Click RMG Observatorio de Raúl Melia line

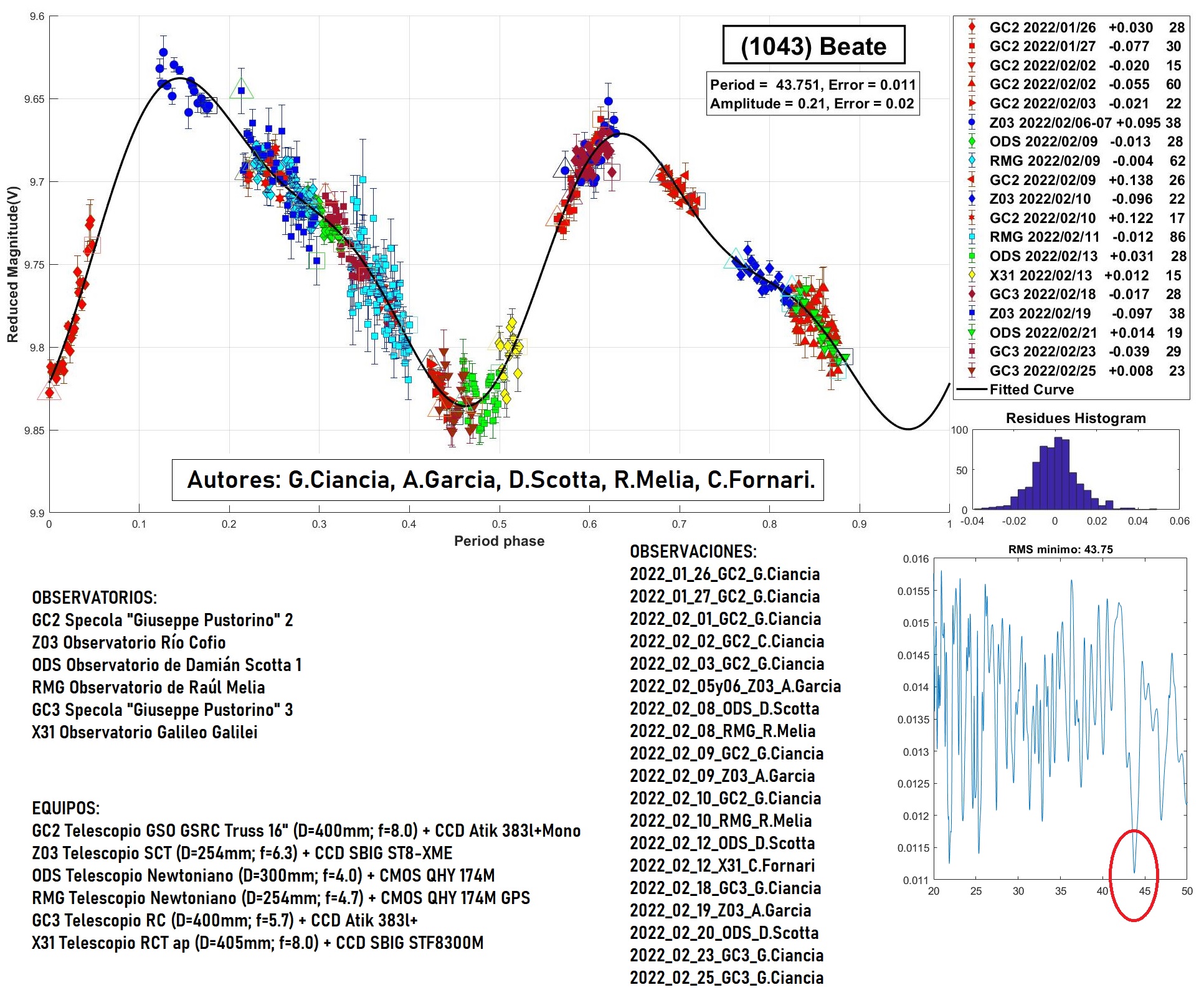tap(148, 688)
